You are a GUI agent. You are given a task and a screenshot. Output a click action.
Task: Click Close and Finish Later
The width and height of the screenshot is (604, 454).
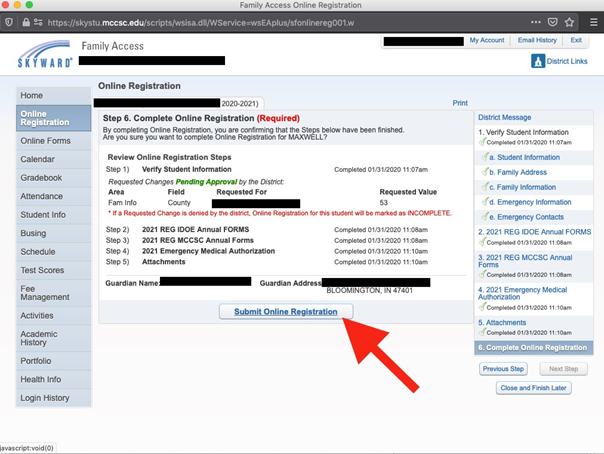(x=532, y=387)
